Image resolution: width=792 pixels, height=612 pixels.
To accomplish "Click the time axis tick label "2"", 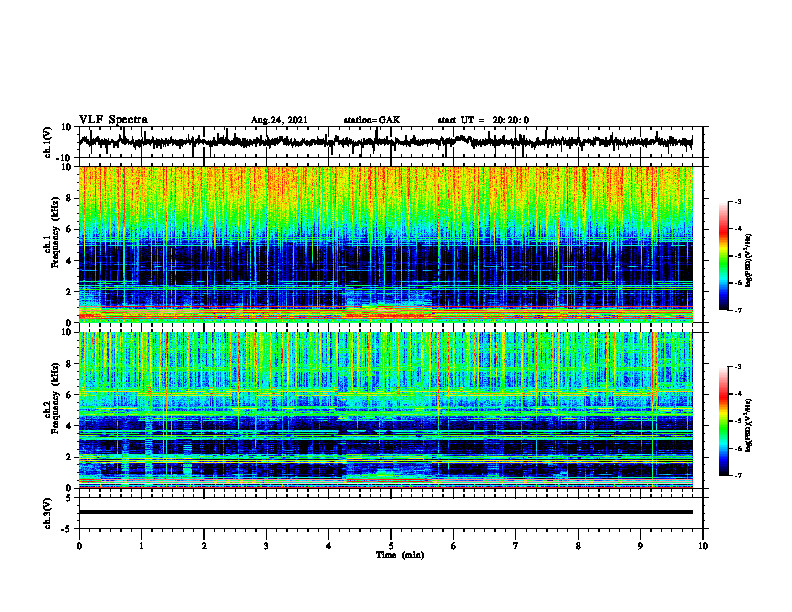I will click(204, 546).
